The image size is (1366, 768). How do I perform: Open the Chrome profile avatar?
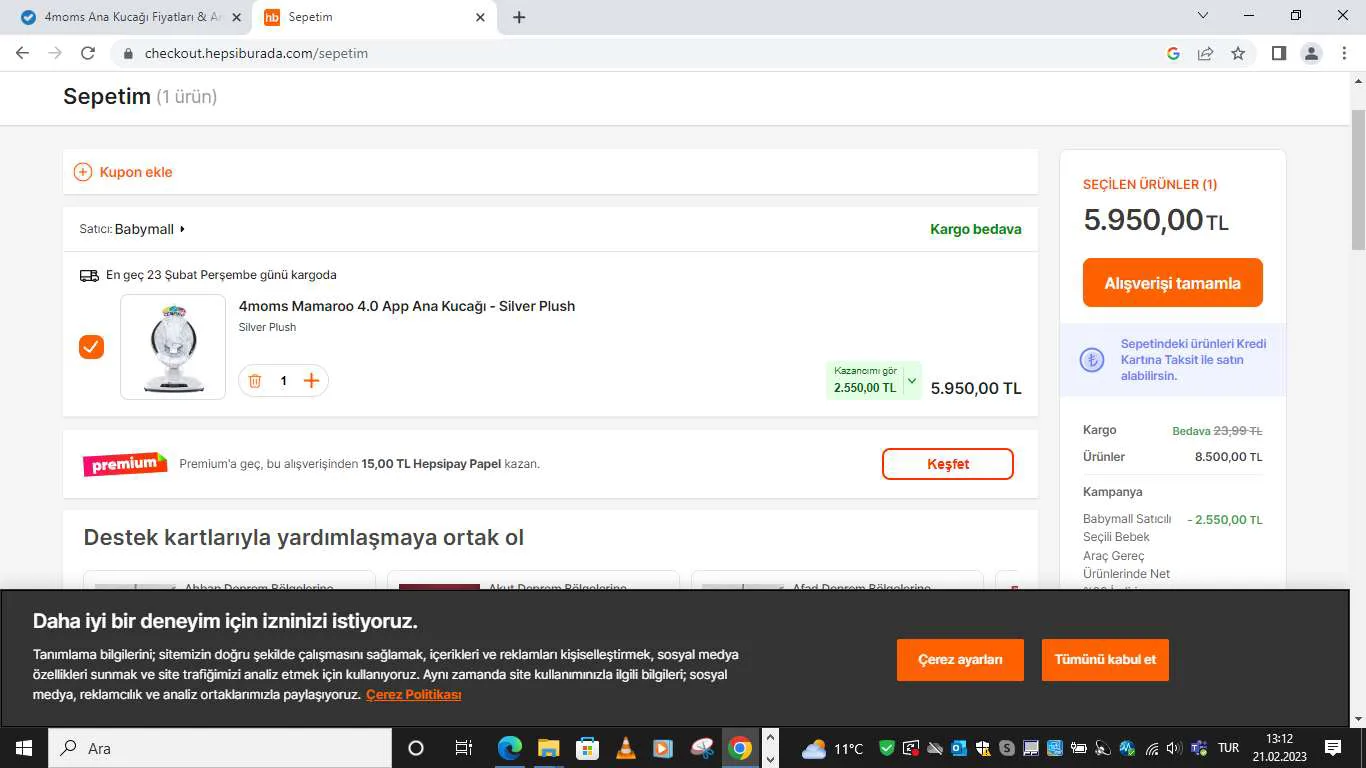(x=1312, y=54)
